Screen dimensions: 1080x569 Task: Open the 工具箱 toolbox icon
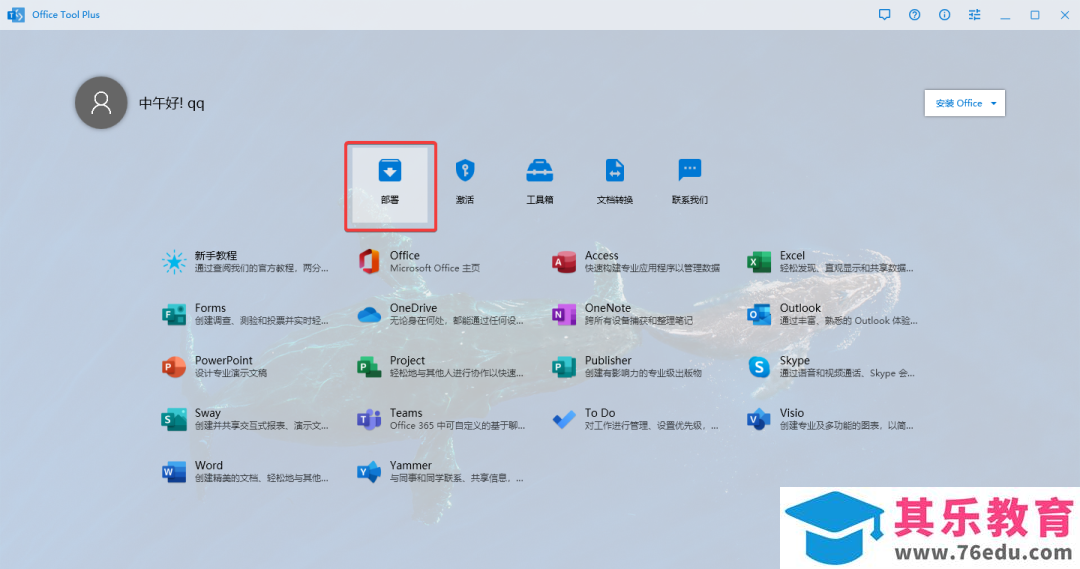click(x=539, y=170)
